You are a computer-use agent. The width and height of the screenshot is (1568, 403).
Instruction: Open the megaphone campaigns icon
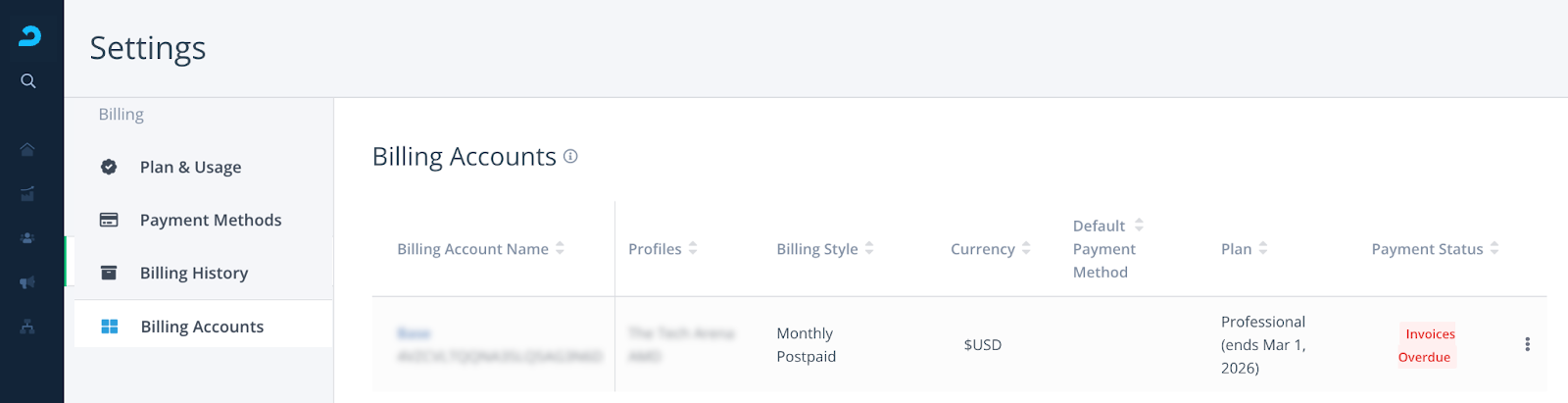coord(27,282)
